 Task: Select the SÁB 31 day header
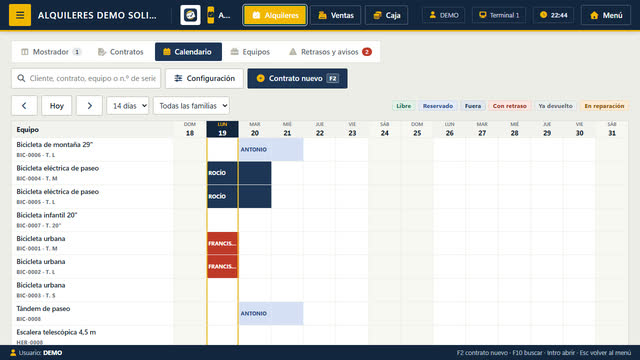(612, 129)
